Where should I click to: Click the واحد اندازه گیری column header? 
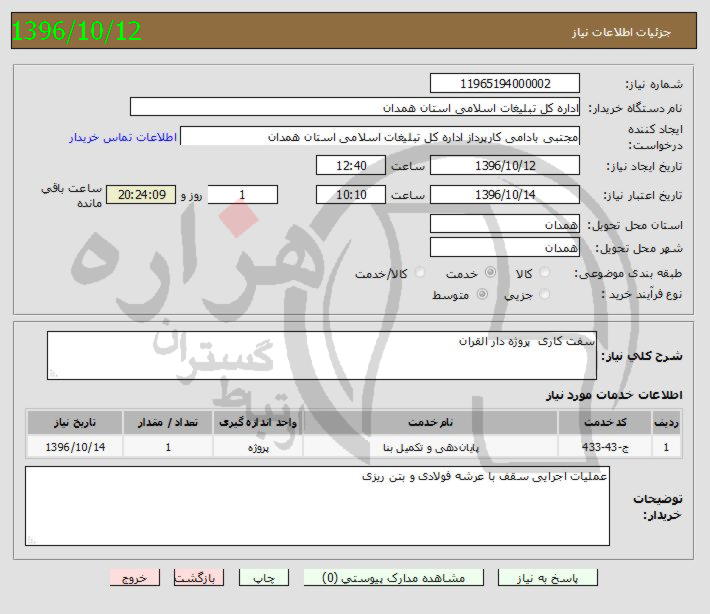pos(258,422)
